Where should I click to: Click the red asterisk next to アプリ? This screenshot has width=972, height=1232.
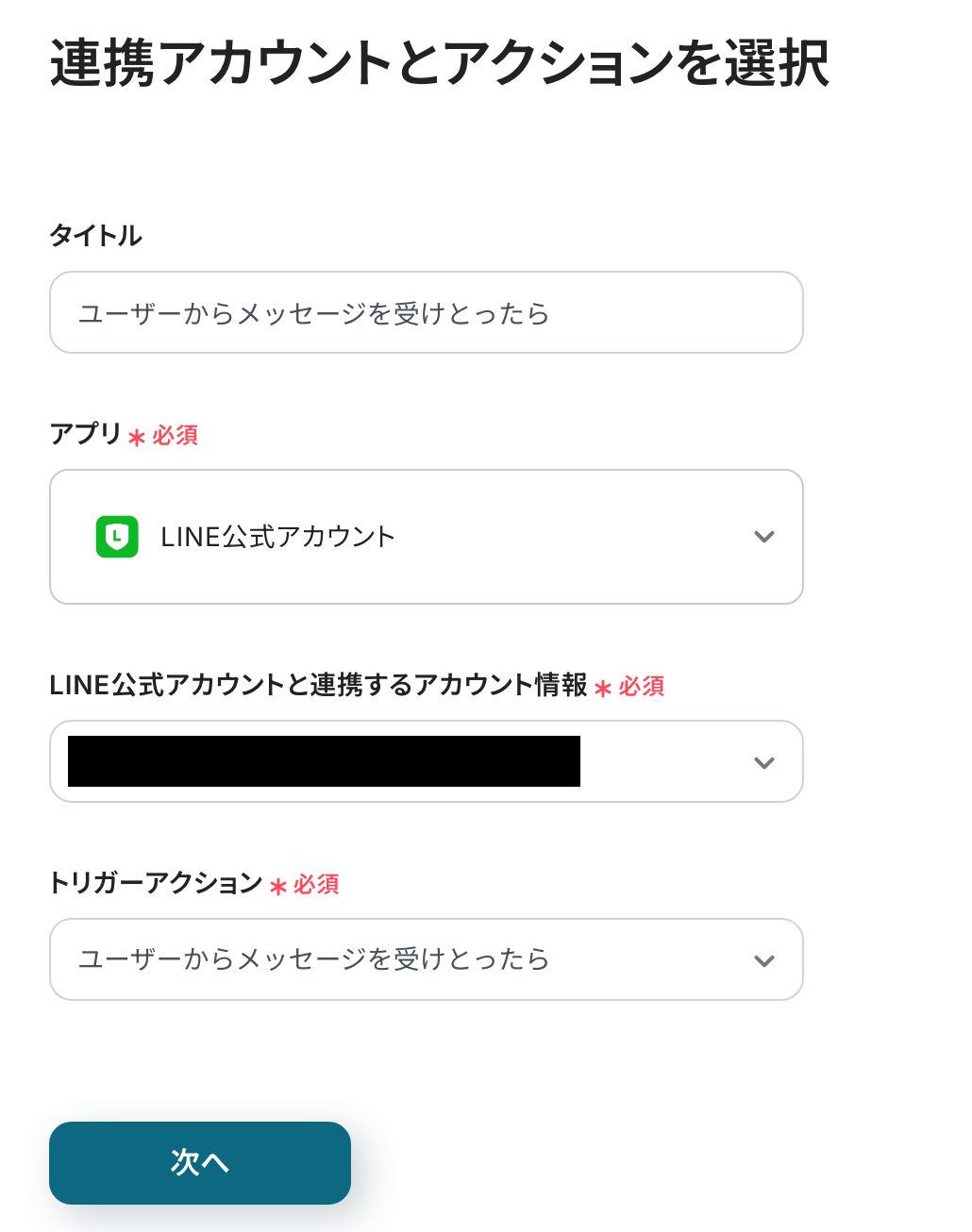pos(137,438)
